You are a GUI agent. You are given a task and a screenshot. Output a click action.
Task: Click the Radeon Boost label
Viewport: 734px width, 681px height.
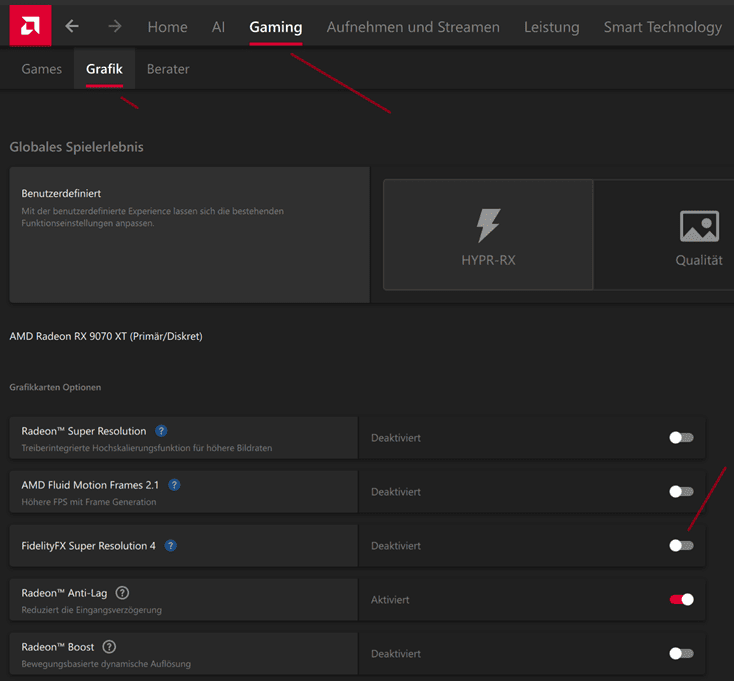coord(58,647)
